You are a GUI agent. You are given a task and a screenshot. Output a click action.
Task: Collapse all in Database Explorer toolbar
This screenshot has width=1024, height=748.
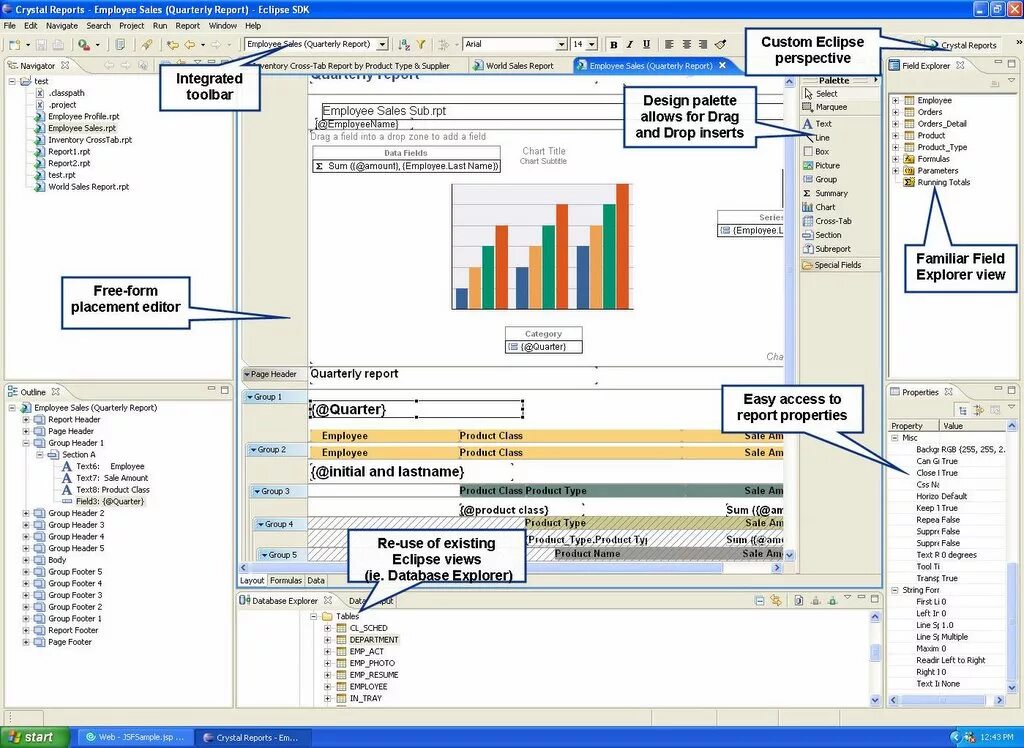(760, 600)
